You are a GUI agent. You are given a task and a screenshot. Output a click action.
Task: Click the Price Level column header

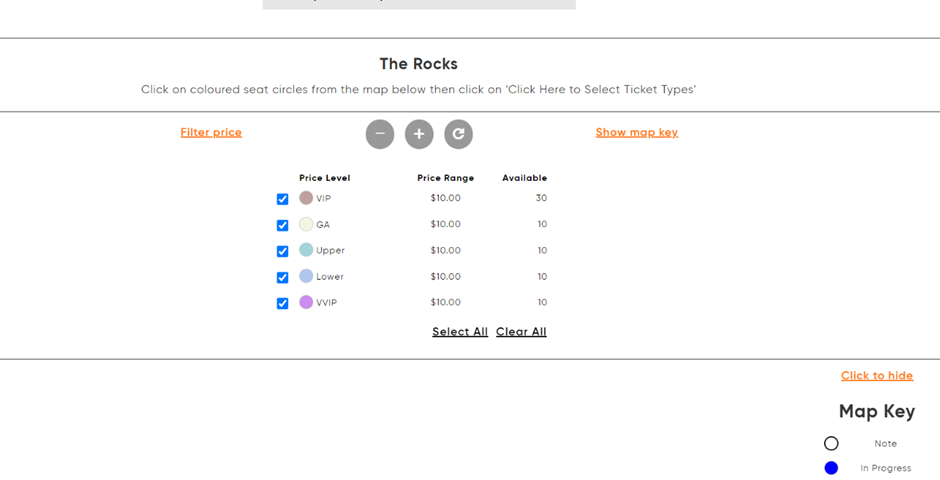[325, 178]
